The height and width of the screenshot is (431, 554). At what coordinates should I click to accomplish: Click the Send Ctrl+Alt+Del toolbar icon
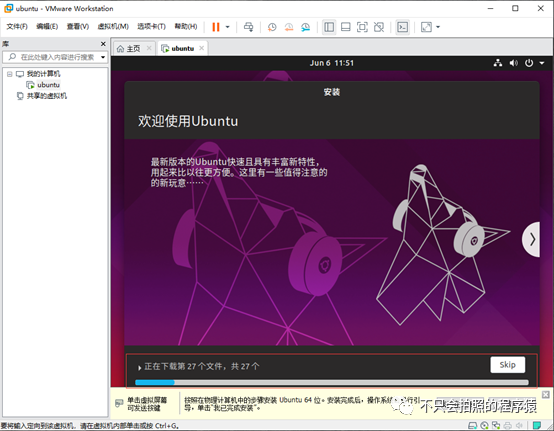click(x=248, y=27)
